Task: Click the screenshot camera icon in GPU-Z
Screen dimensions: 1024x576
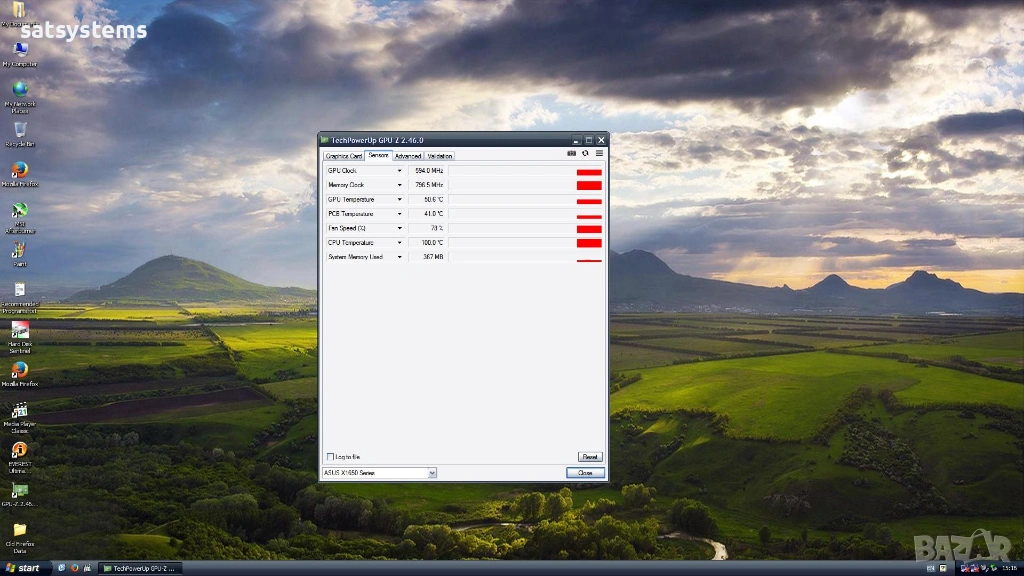Action: click(572, 154)
